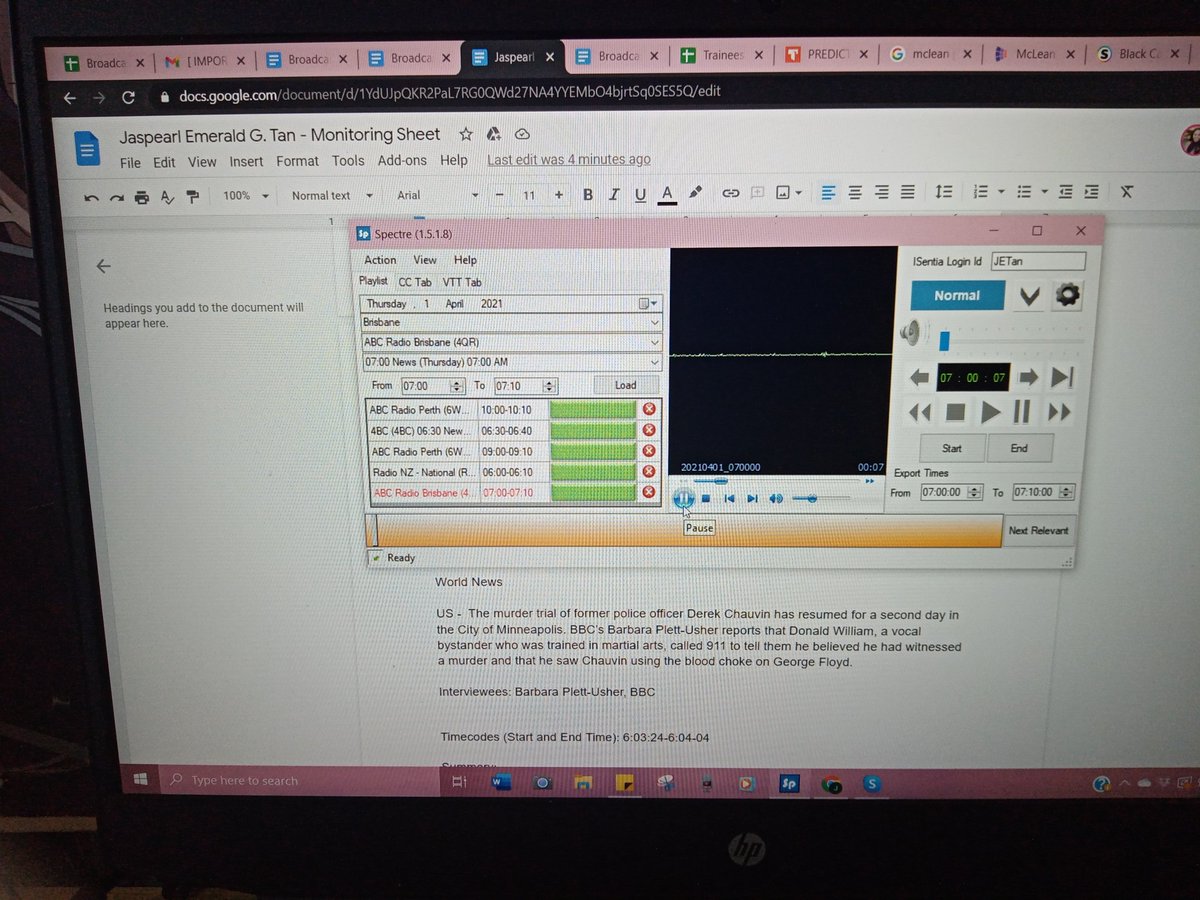
Task: Click the Load button in Spectre
Action: tap(624, 385)
